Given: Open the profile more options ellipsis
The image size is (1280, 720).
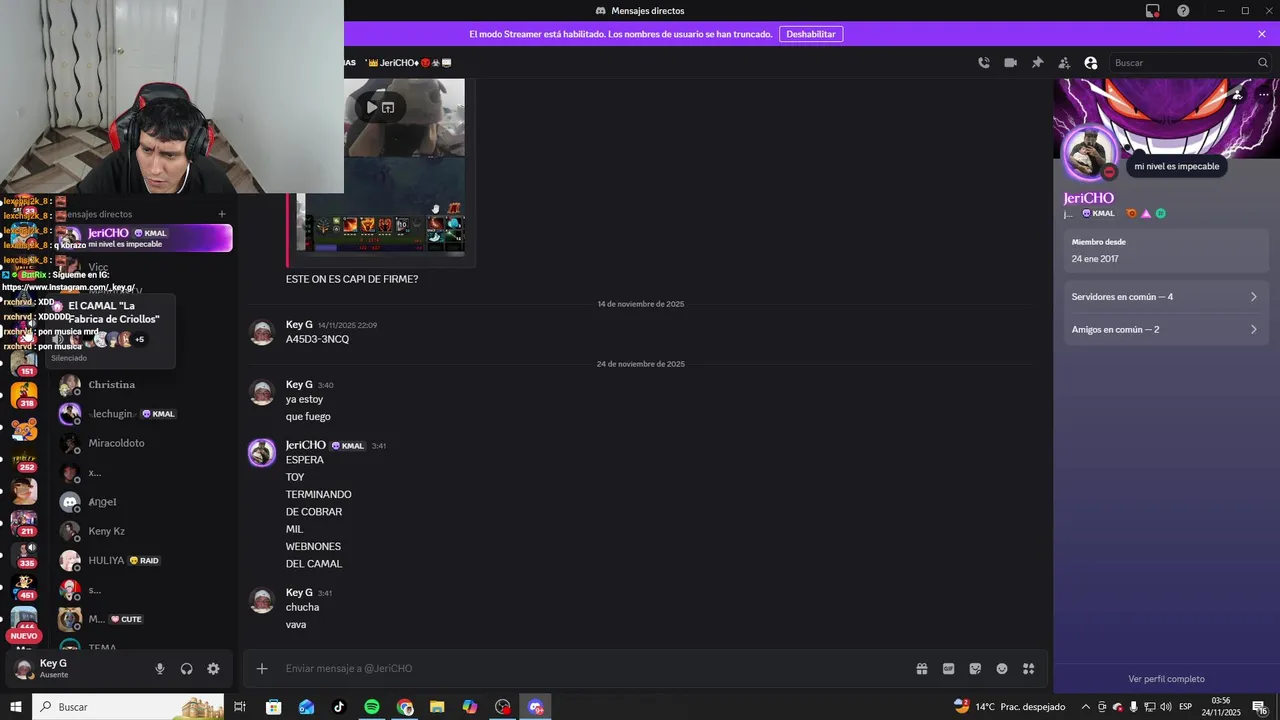Looking at the screenshot, I should [1264, 94].
